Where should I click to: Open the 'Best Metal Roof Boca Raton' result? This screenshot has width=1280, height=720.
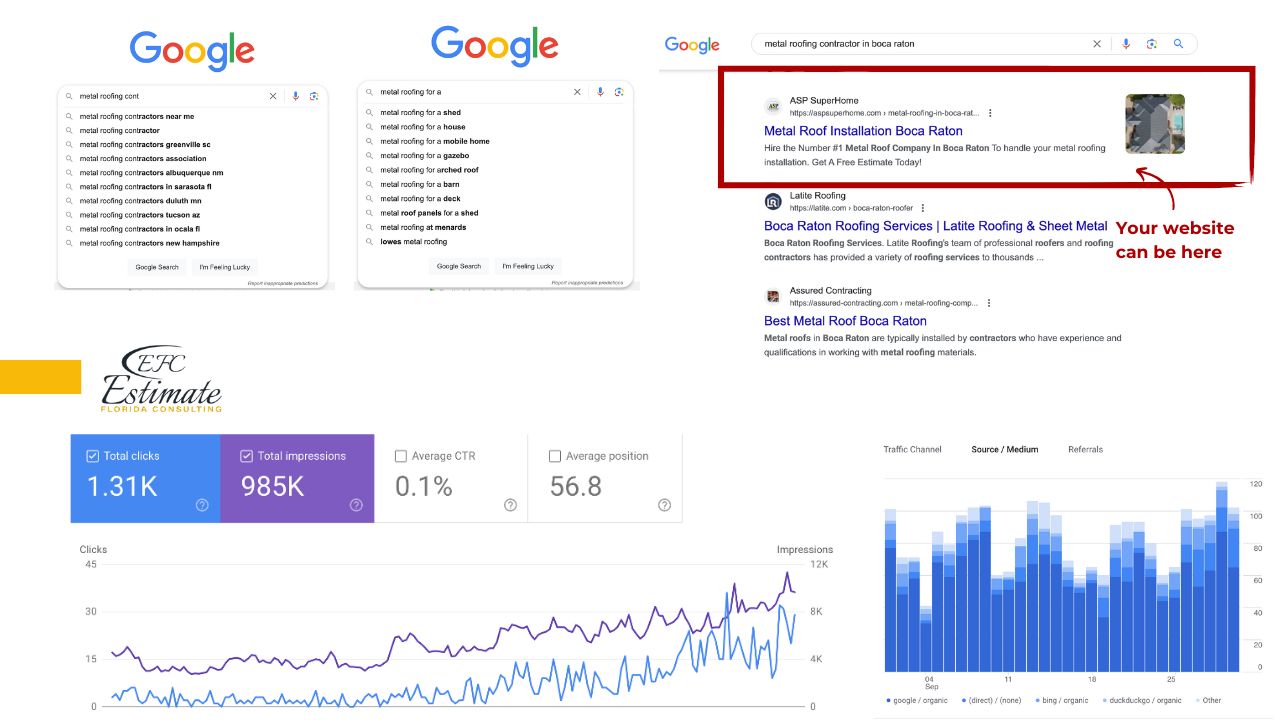845,321
